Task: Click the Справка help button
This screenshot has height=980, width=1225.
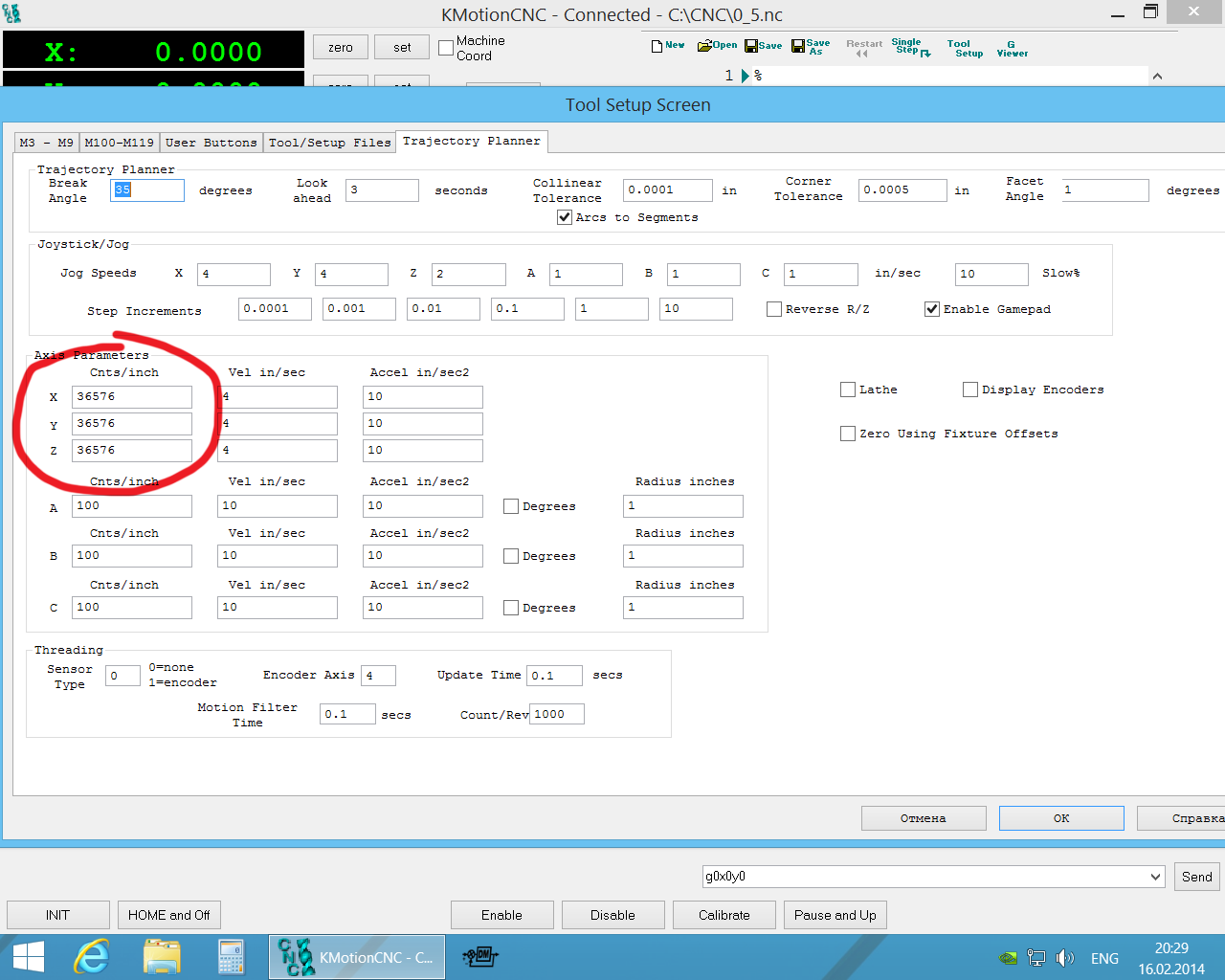Action: click(x=1181, y=818)
